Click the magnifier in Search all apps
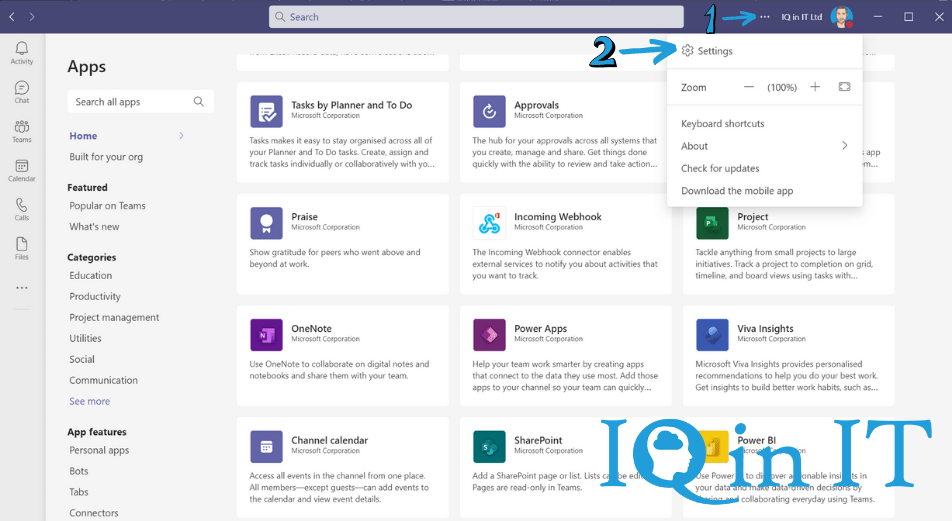The width and height of the screenshot is (952, 521). click(x=199, y=101)
